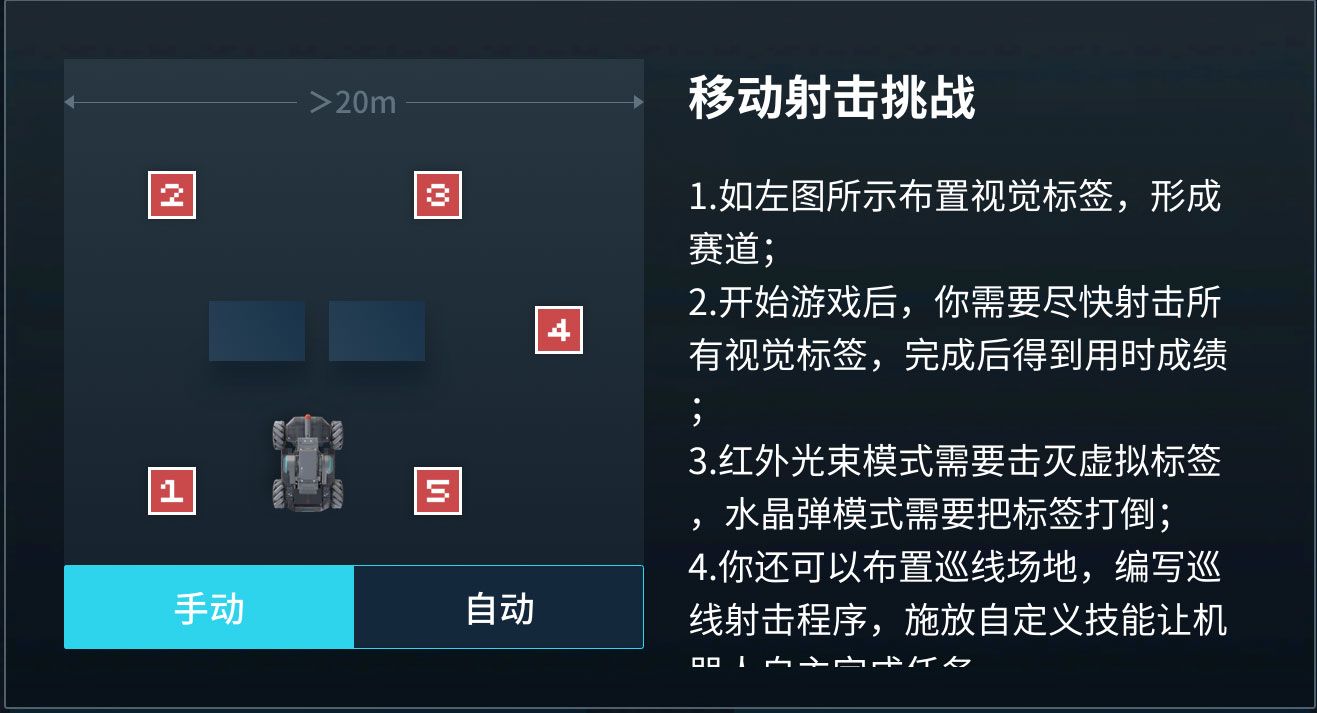Click the right arrowhead of width indicator
This screenshot has width=1317, height=713.
click(637, 101)
